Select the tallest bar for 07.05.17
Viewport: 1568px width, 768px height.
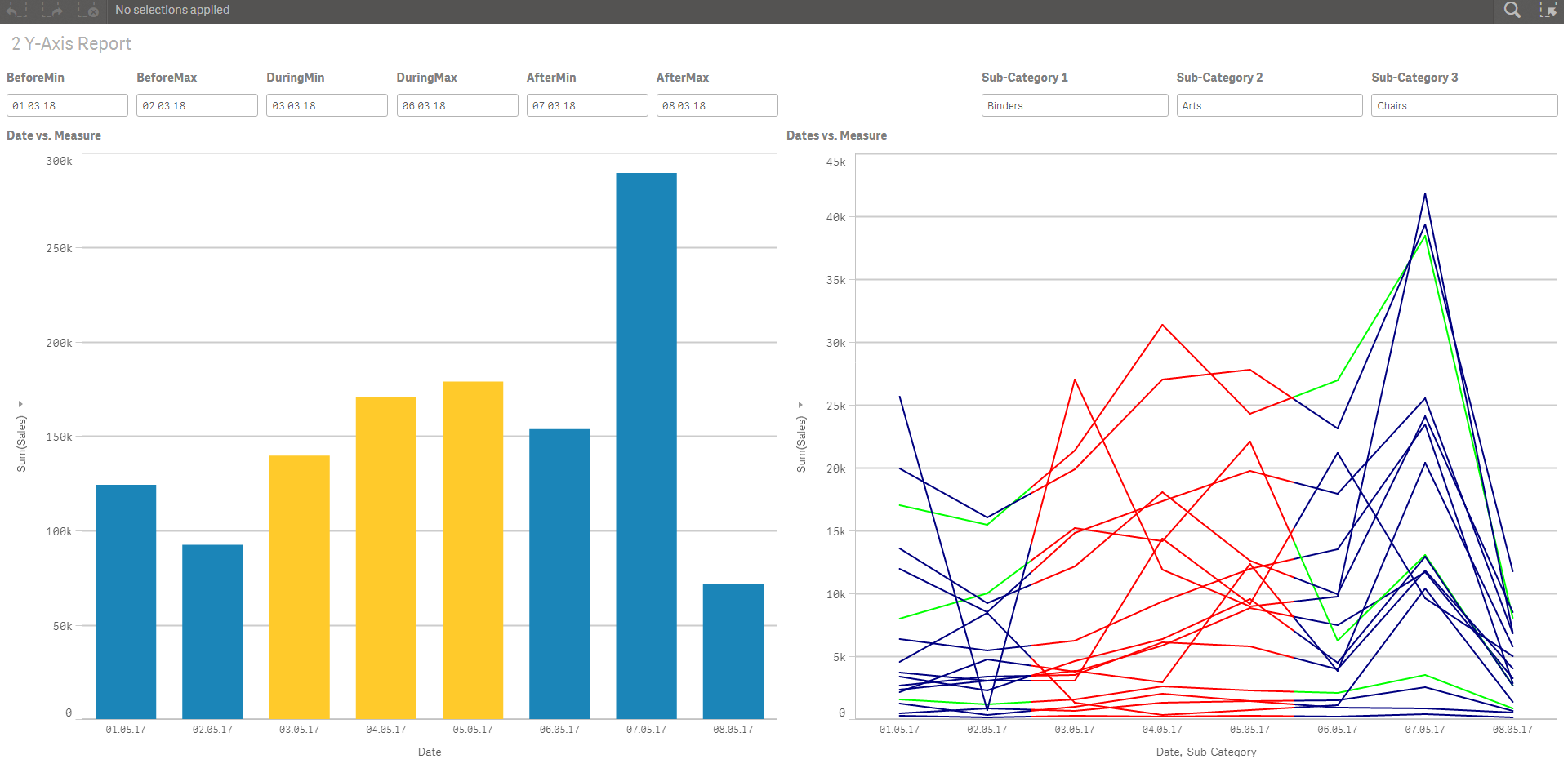646,446
